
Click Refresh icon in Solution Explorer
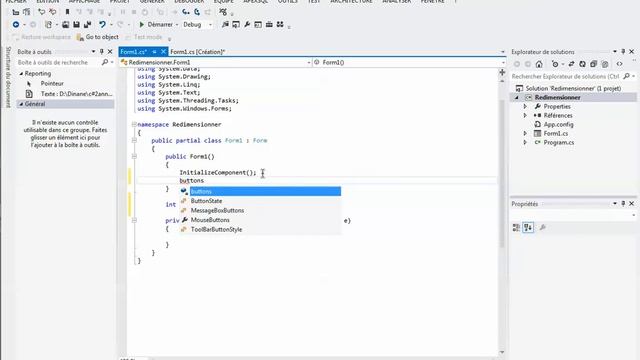[582, 64]
